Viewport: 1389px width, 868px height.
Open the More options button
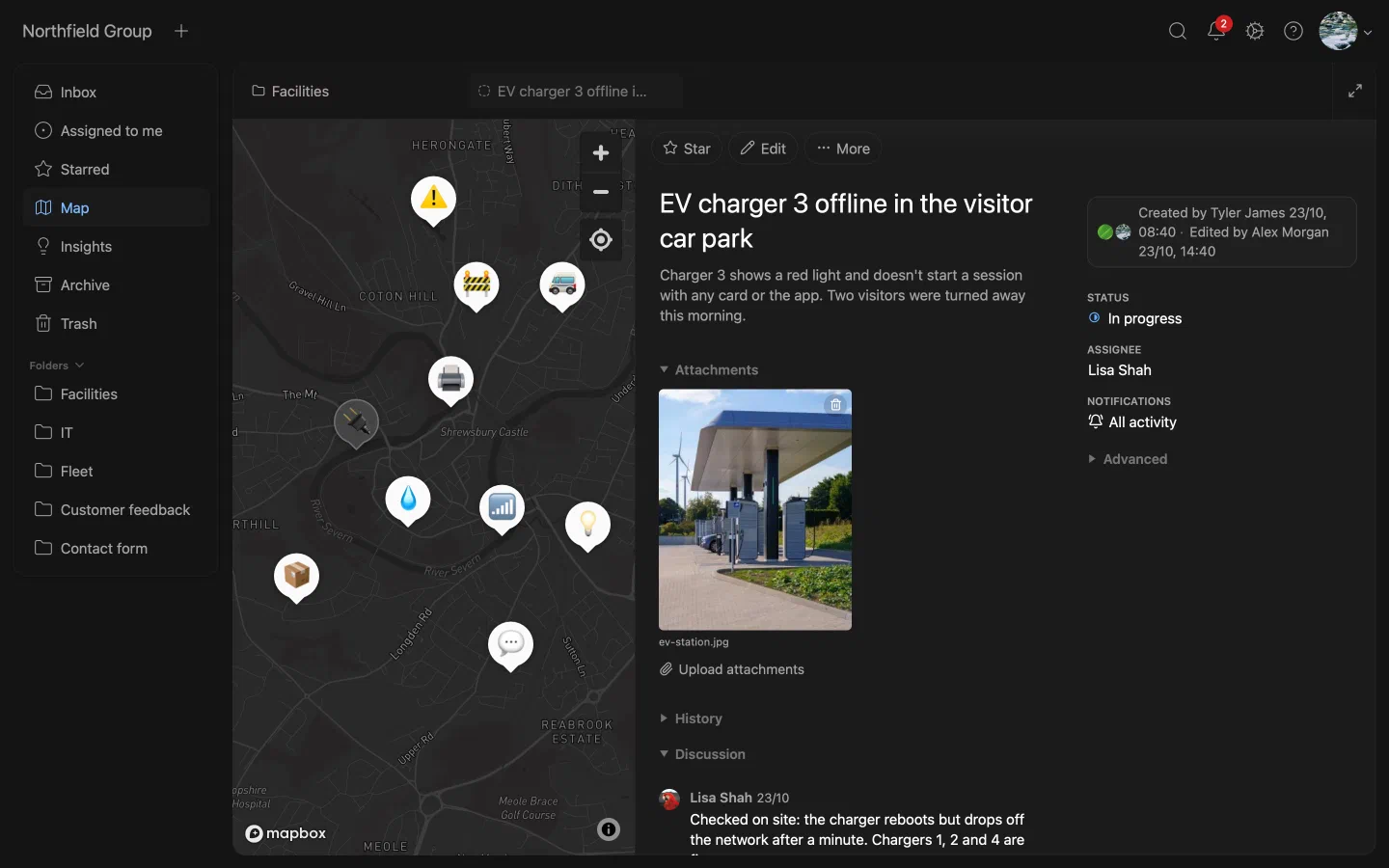coord(843,149)
